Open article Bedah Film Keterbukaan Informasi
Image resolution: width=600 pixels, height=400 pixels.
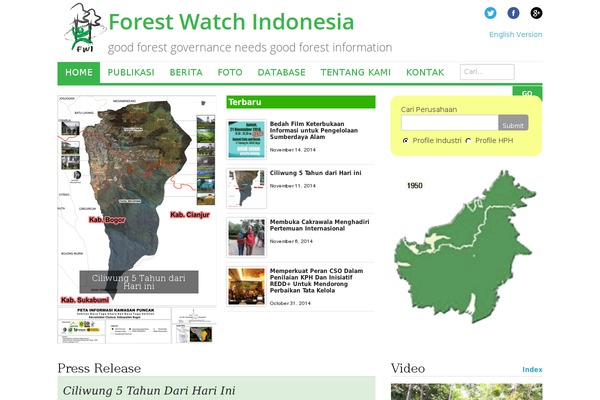click(314, 130)
